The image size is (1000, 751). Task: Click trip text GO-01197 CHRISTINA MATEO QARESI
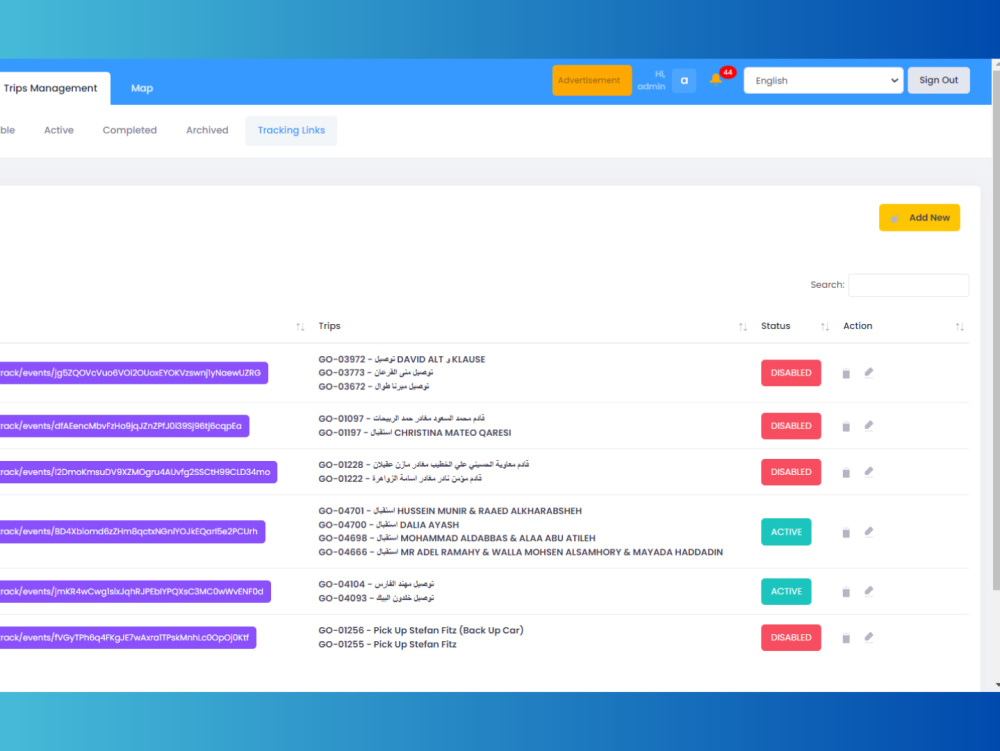pyautogui.click(x=415, y=433)
